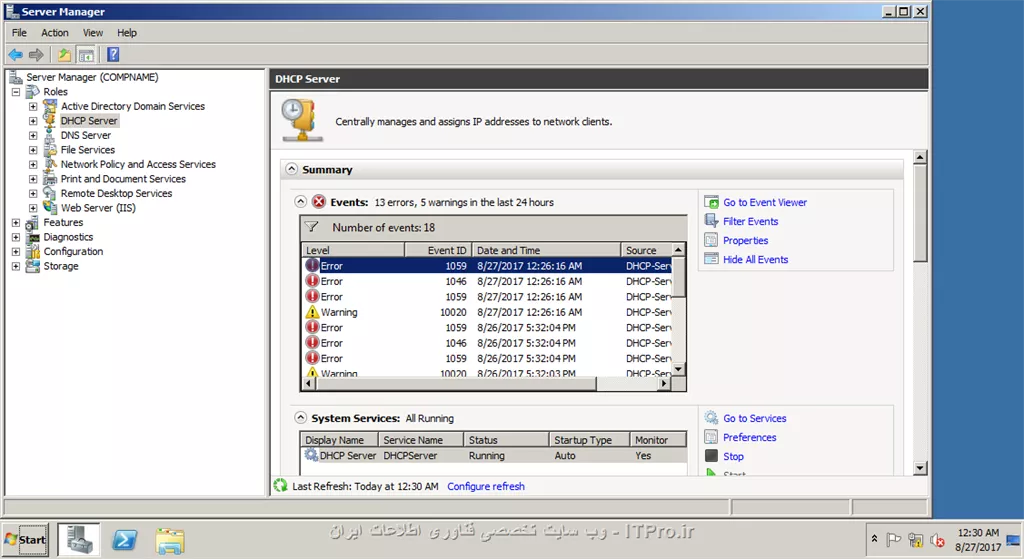Click the green refresh icon in status bar
Image resolution: width=1024 pixels, height=559 pixels.
[x=280, y=486]
